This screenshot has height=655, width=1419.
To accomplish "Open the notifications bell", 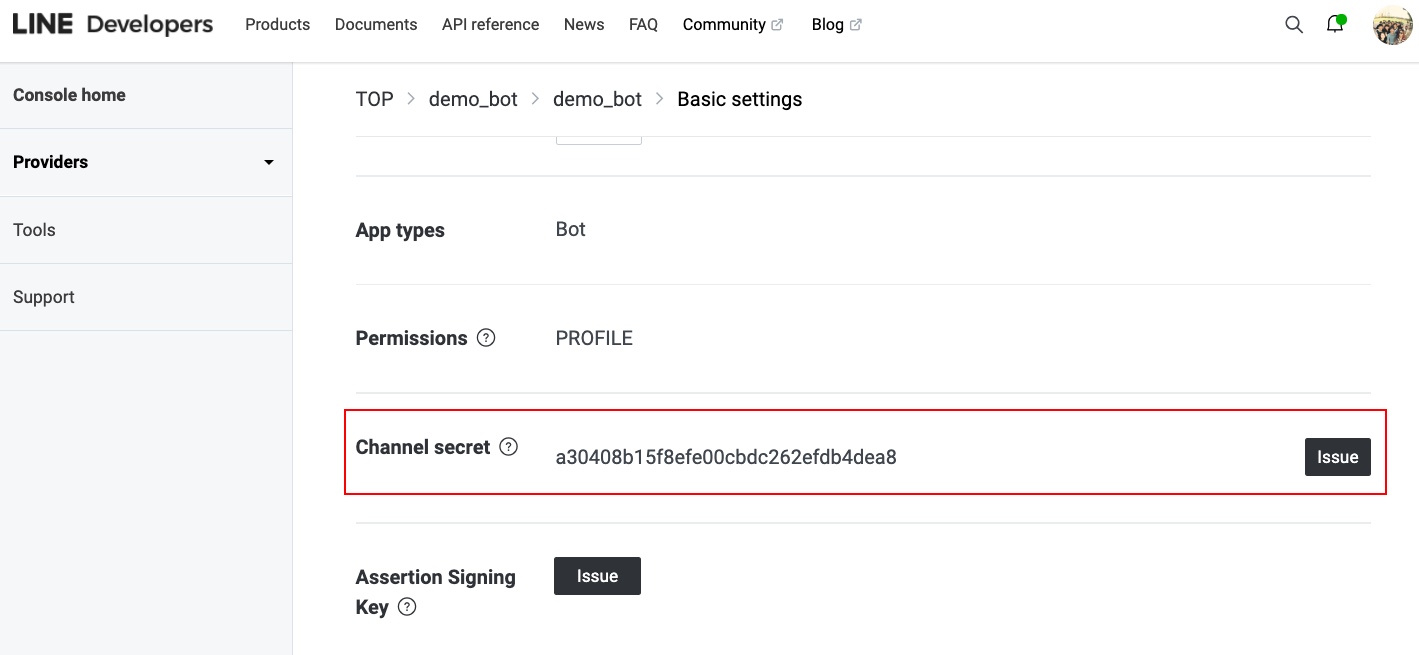I will pos(1334,25).
